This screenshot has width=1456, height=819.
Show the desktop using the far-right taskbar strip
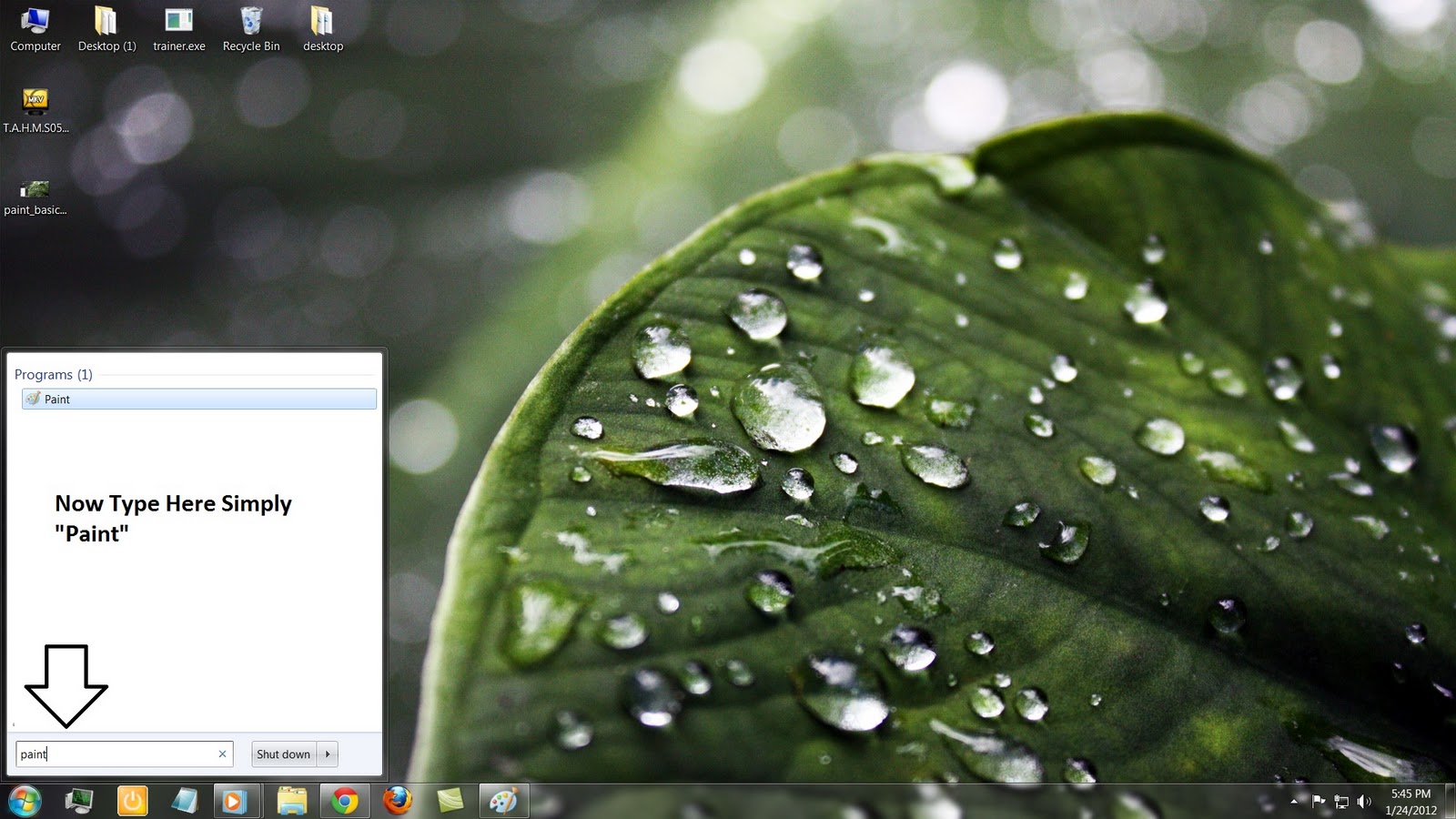coord(1450,802)
